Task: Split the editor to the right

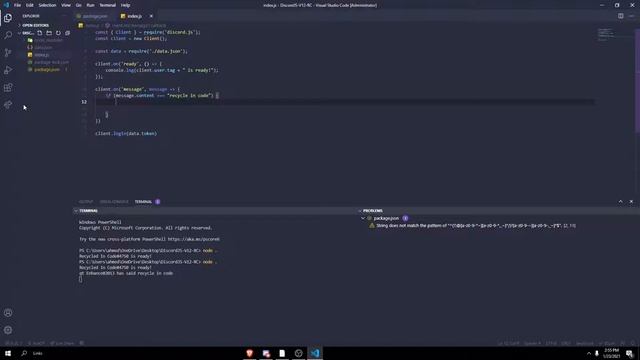Action: point(620,16)
